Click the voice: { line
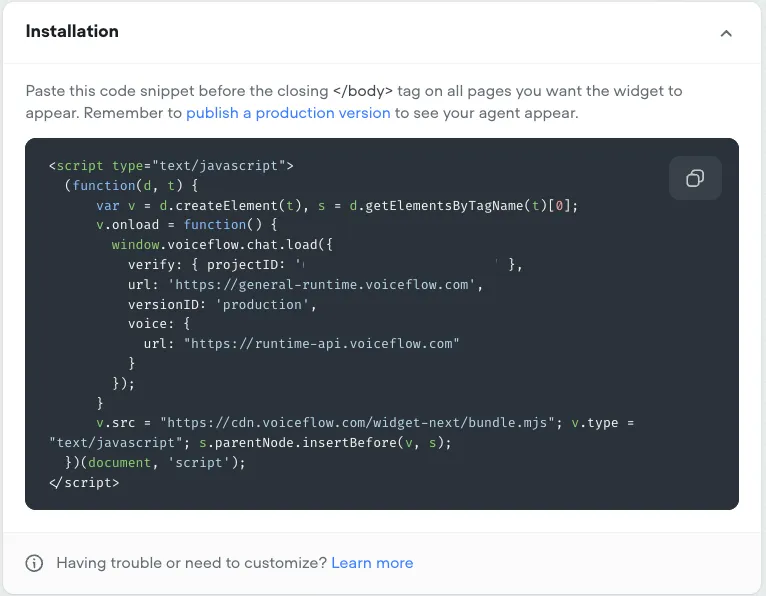766x596 pixels. pos(159,324)
